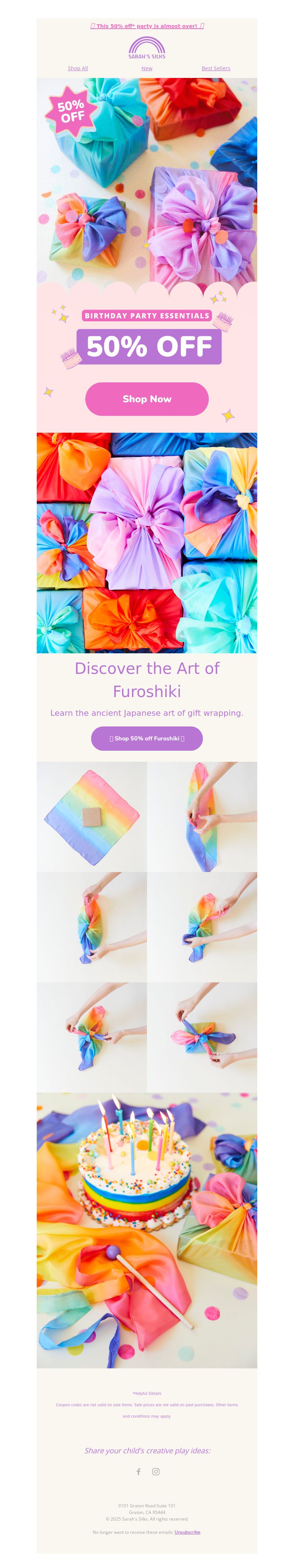
Task: Open the New navigation link
Action: tap(147, 68)
